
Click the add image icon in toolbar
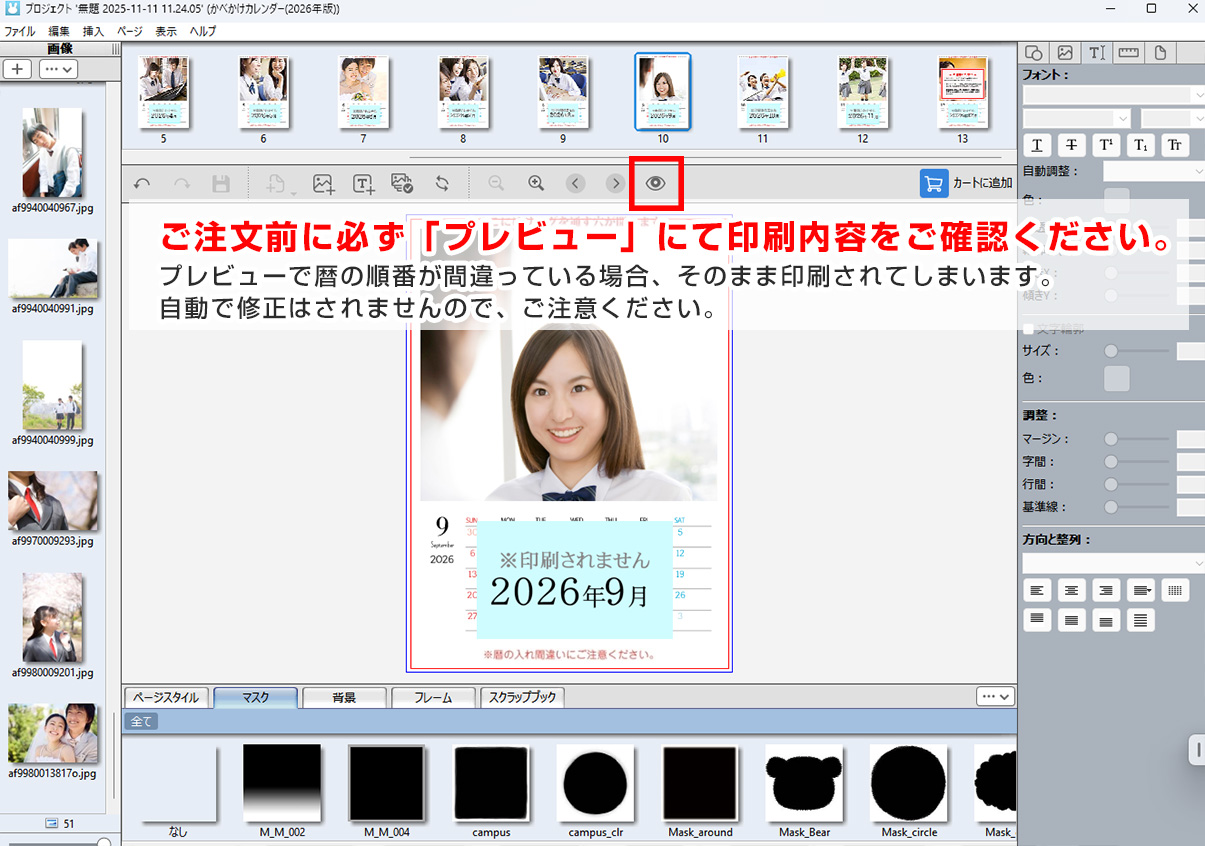323,183
